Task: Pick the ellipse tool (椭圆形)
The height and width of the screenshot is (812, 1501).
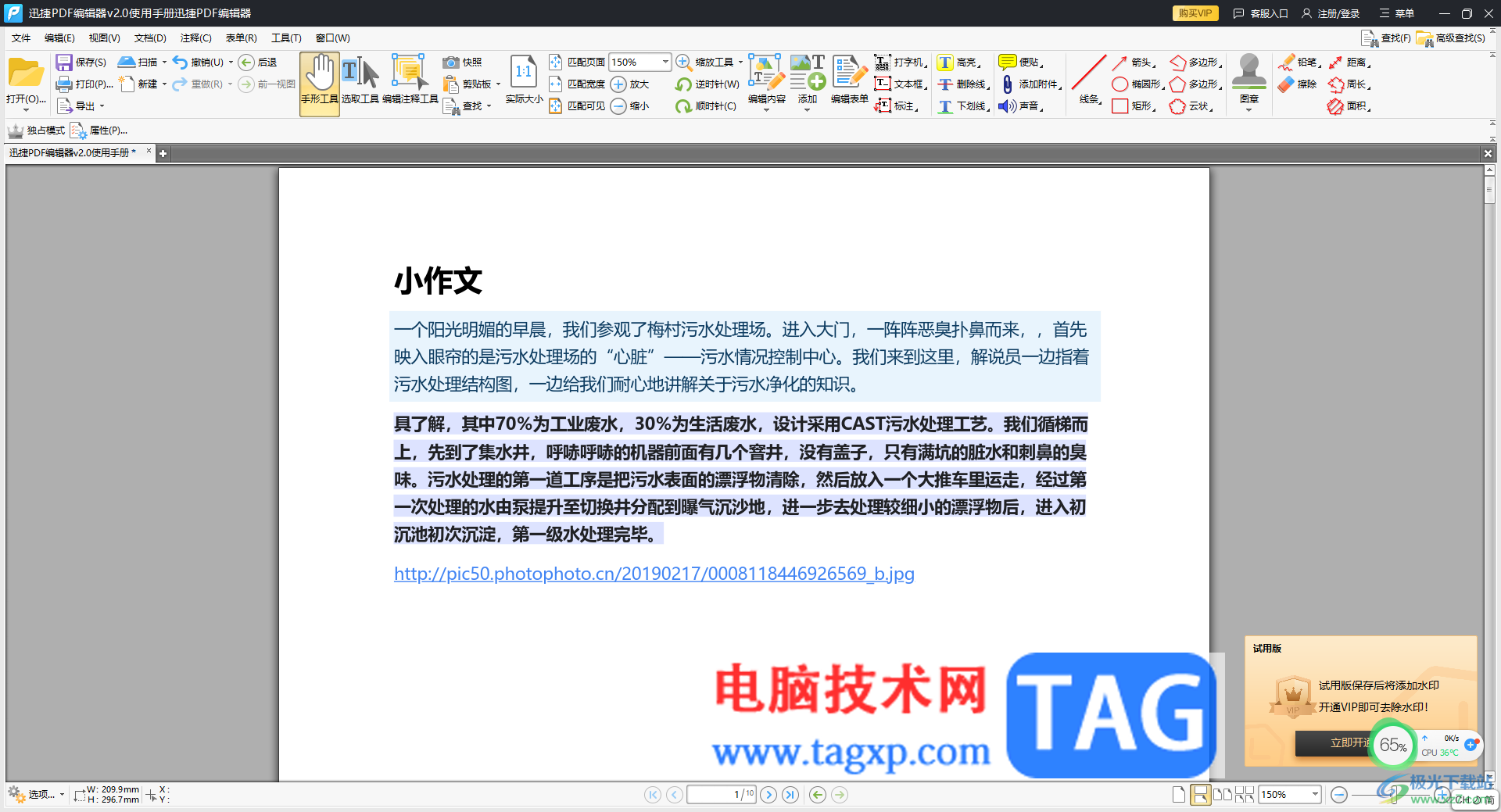Action: coord(1137,84)
